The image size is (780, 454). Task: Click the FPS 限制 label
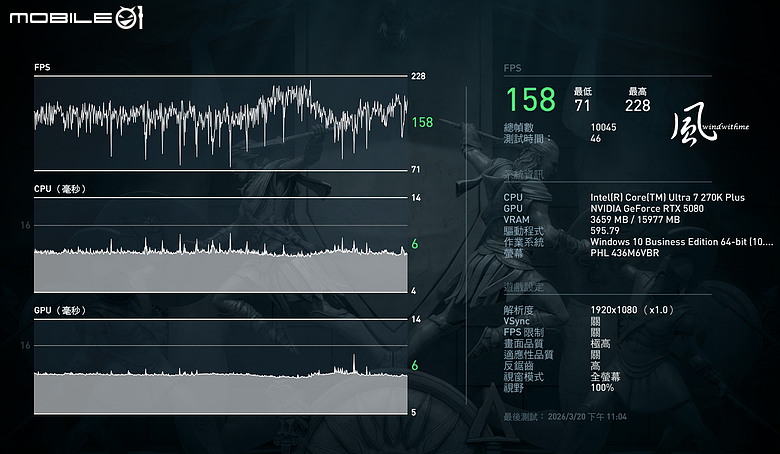click(x=523, y=332)
